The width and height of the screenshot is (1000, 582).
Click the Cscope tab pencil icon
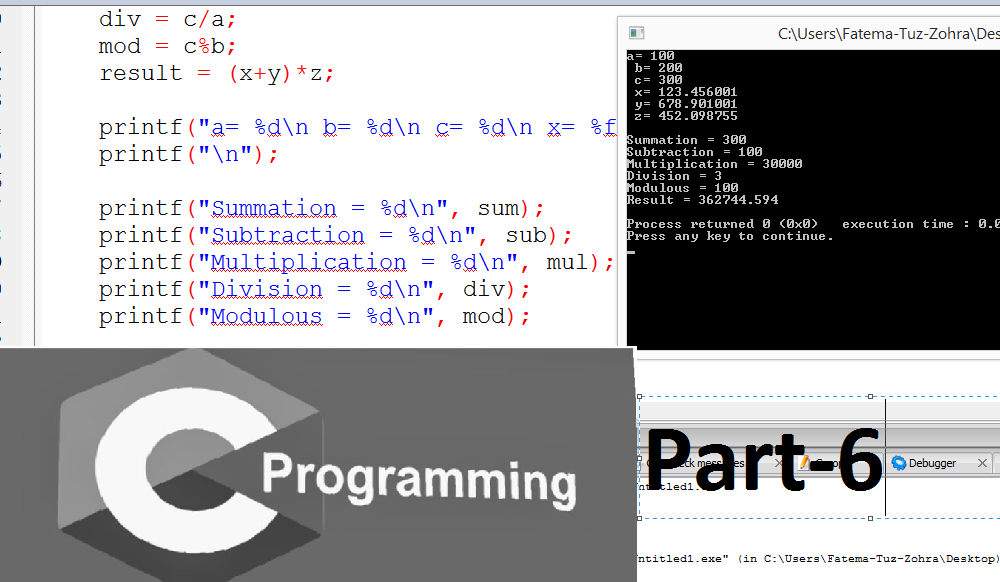(x=805, y=463)
